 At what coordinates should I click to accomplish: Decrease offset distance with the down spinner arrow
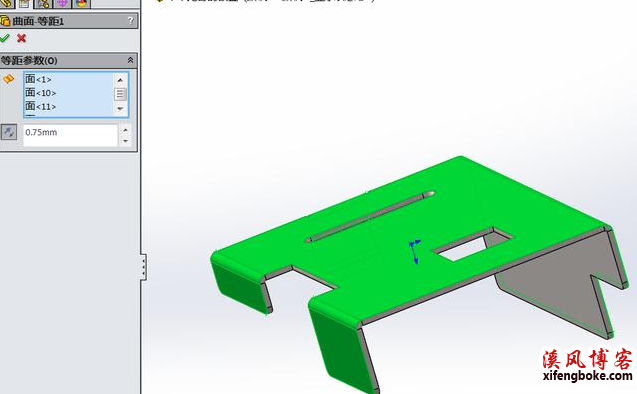pos(126,141)
